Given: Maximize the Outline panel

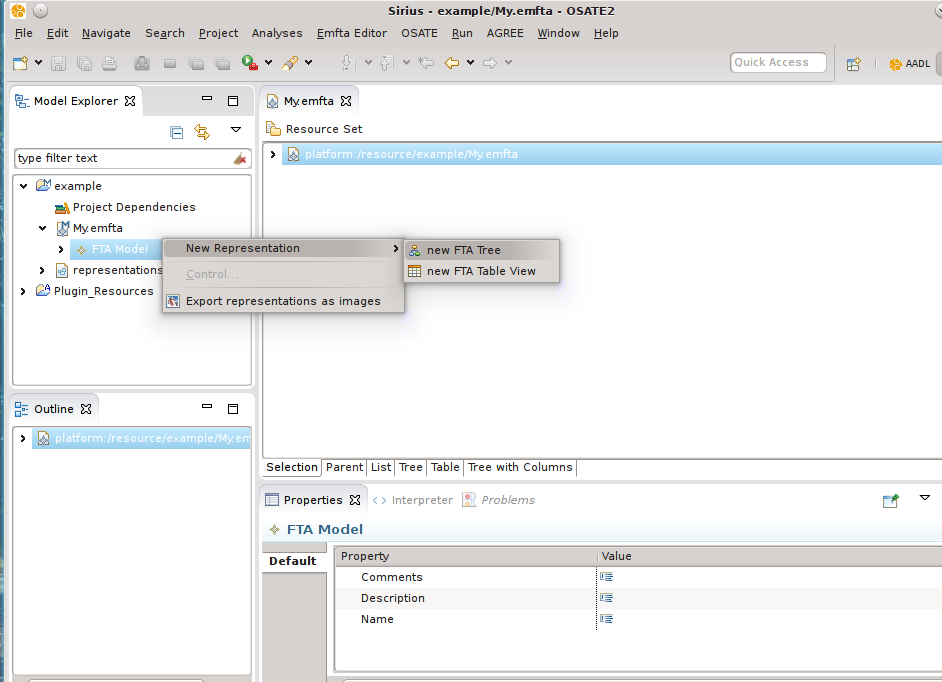Looking at the screenshot, I should click(x=233, y=409).
